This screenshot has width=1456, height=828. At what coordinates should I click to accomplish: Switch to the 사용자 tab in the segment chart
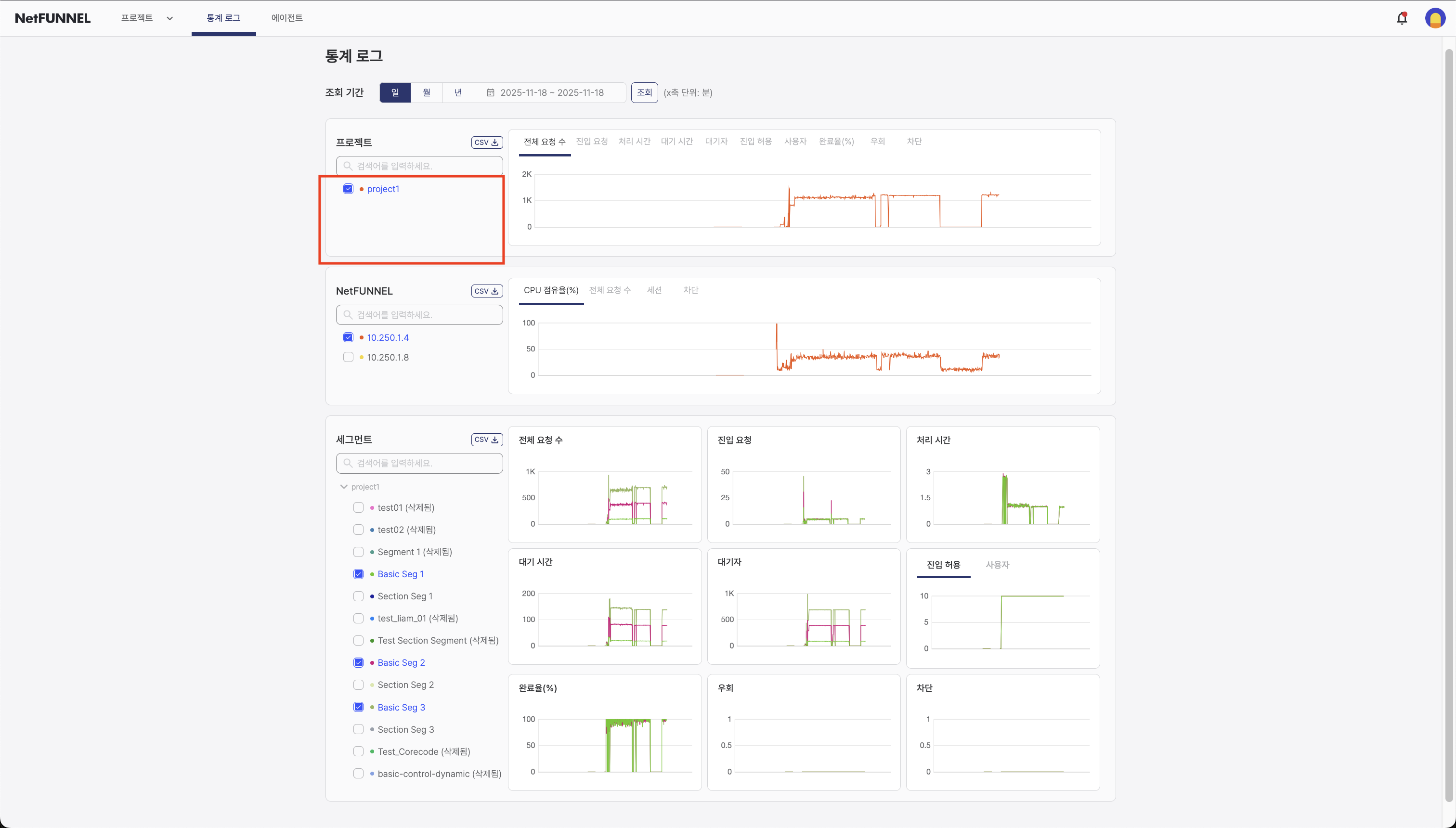click(x=997, y=565)
